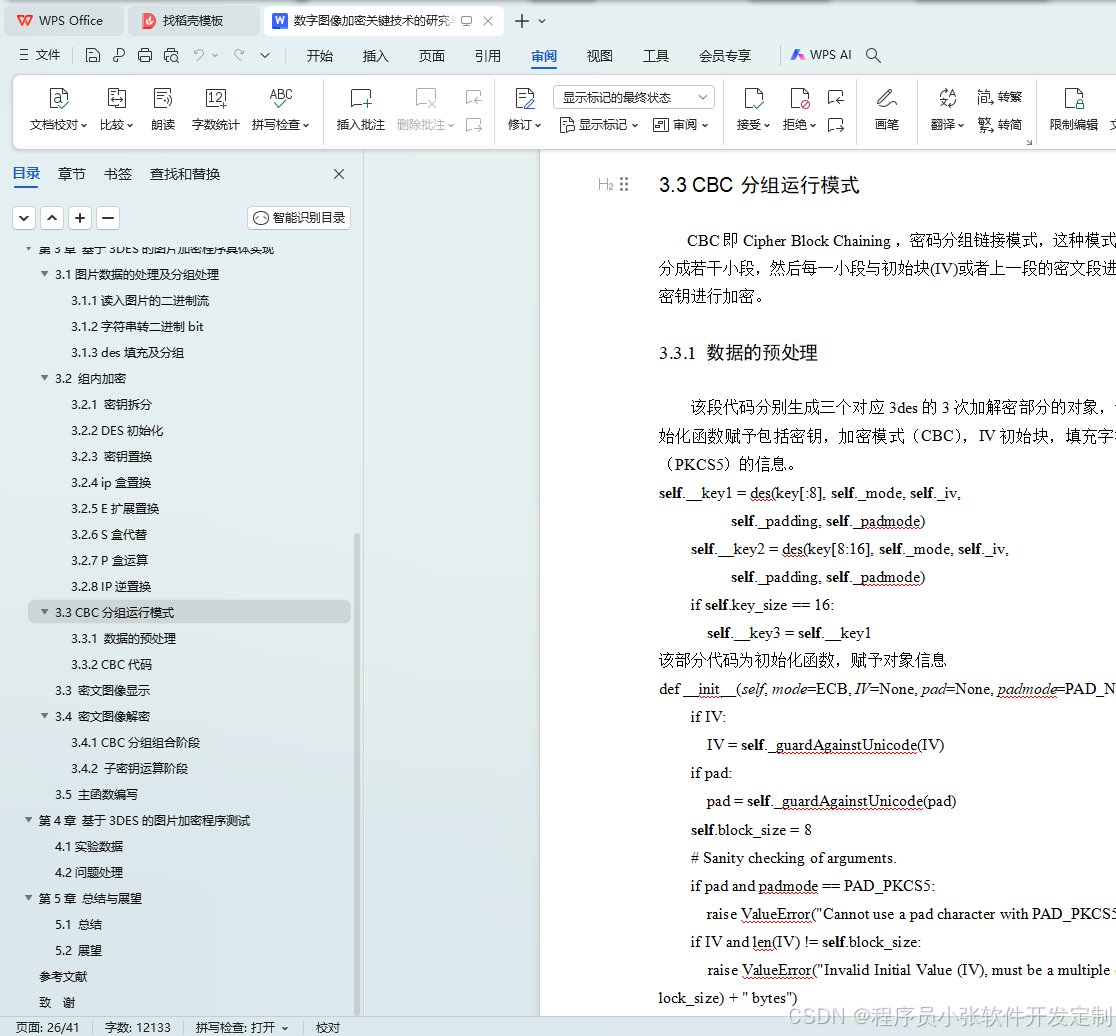Collapse the 第 4 章 tree node

pyautogui.click(x=28, y=820)
